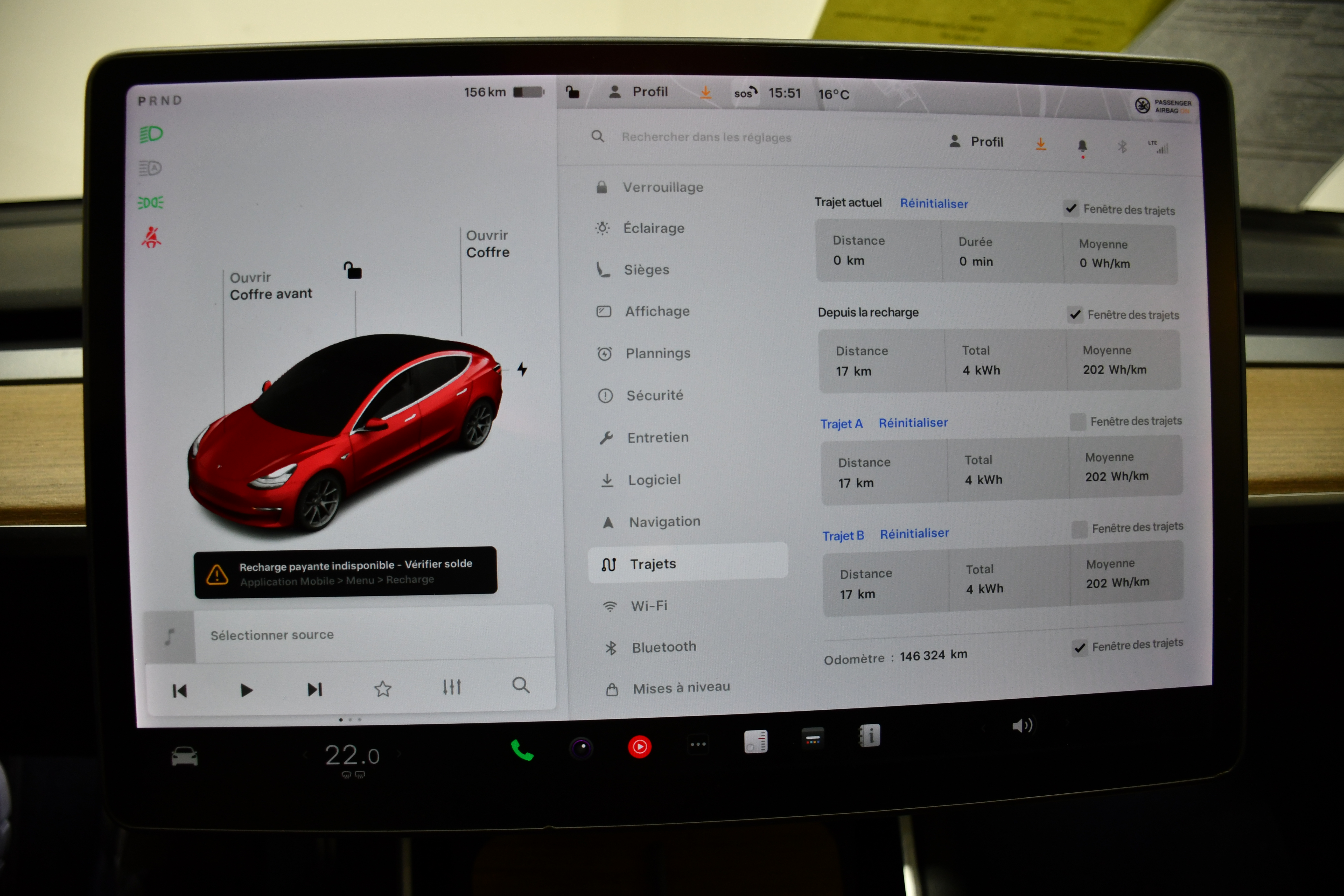Open the car controls icon in bottom bar
Screen dimensions: 1344x896
coord(185,756)
